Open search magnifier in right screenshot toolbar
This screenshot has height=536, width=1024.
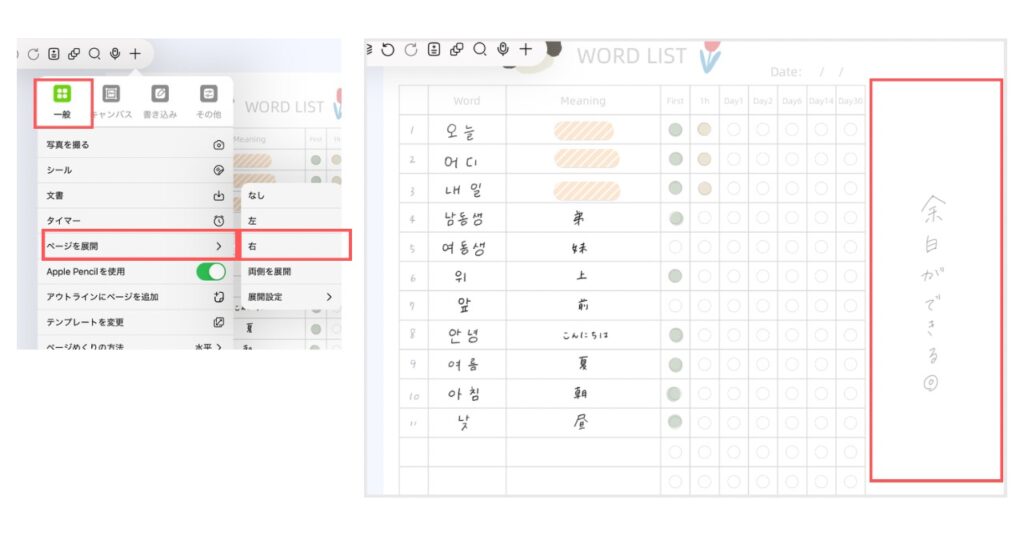tap(480, 50)
